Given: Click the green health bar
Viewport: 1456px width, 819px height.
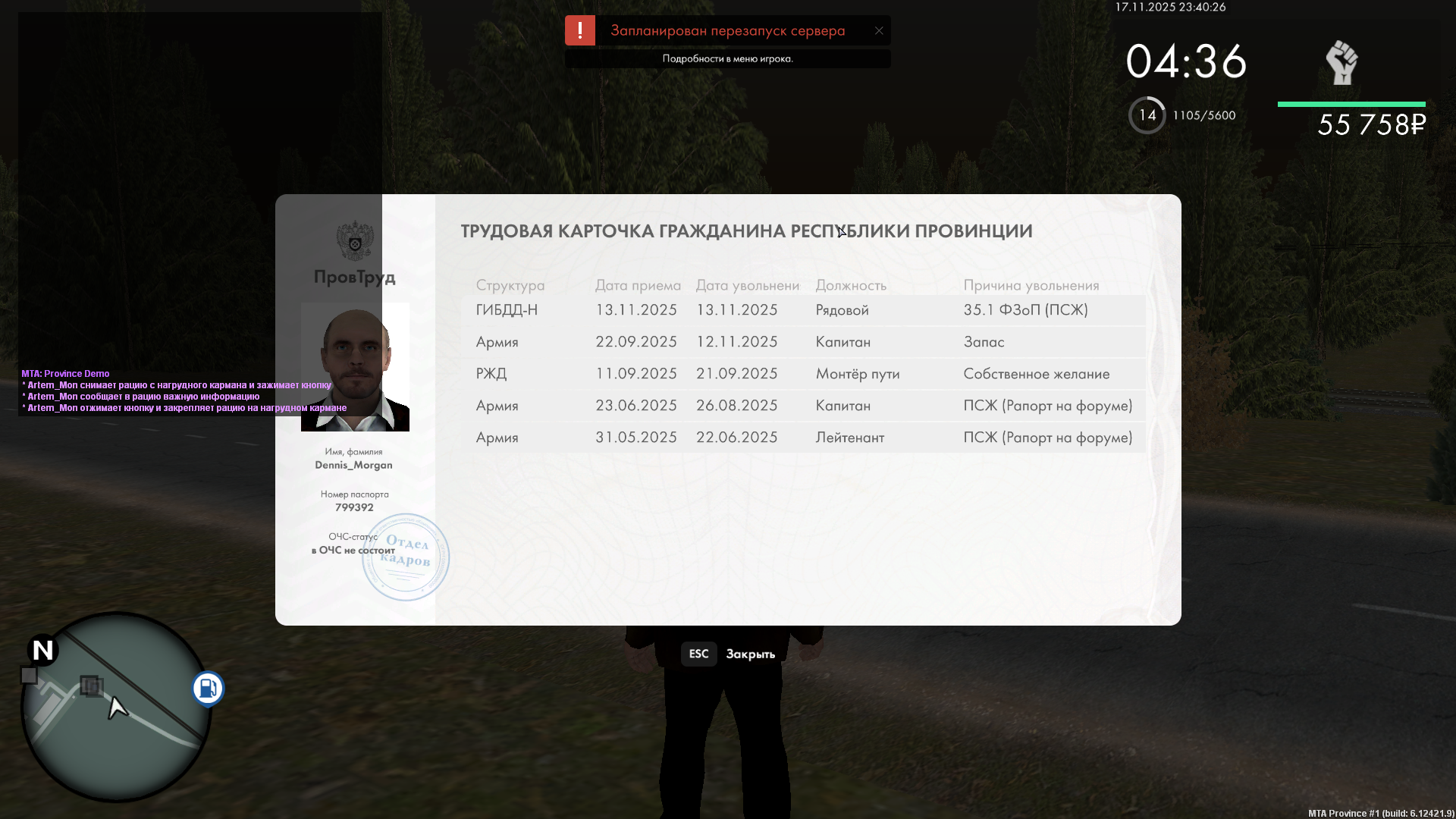Looking at the screenshot, I should (1351, 104).
